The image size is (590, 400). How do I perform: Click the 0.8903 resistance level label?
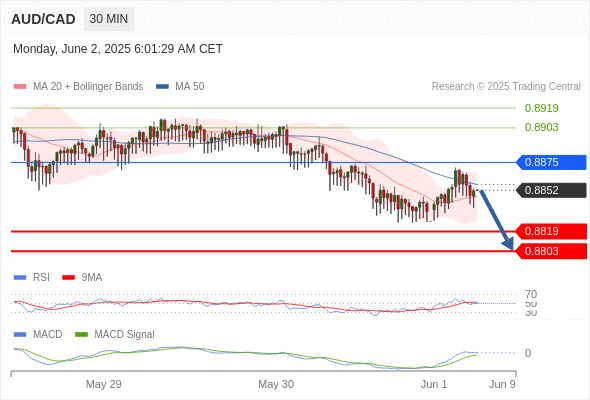541,127
